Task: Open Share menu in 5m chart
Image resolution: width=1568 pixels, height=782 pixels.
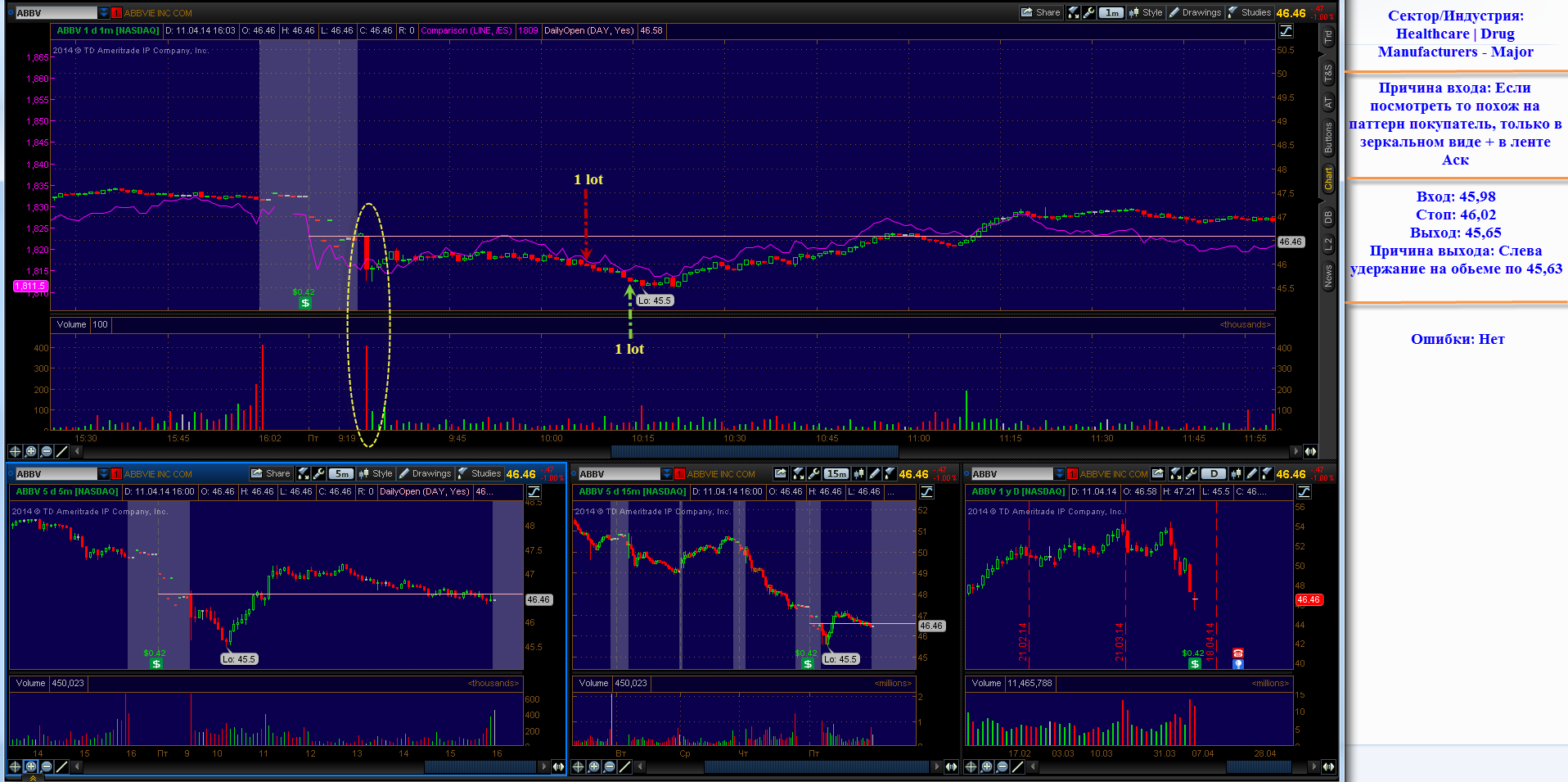Action: coord(271,473)
